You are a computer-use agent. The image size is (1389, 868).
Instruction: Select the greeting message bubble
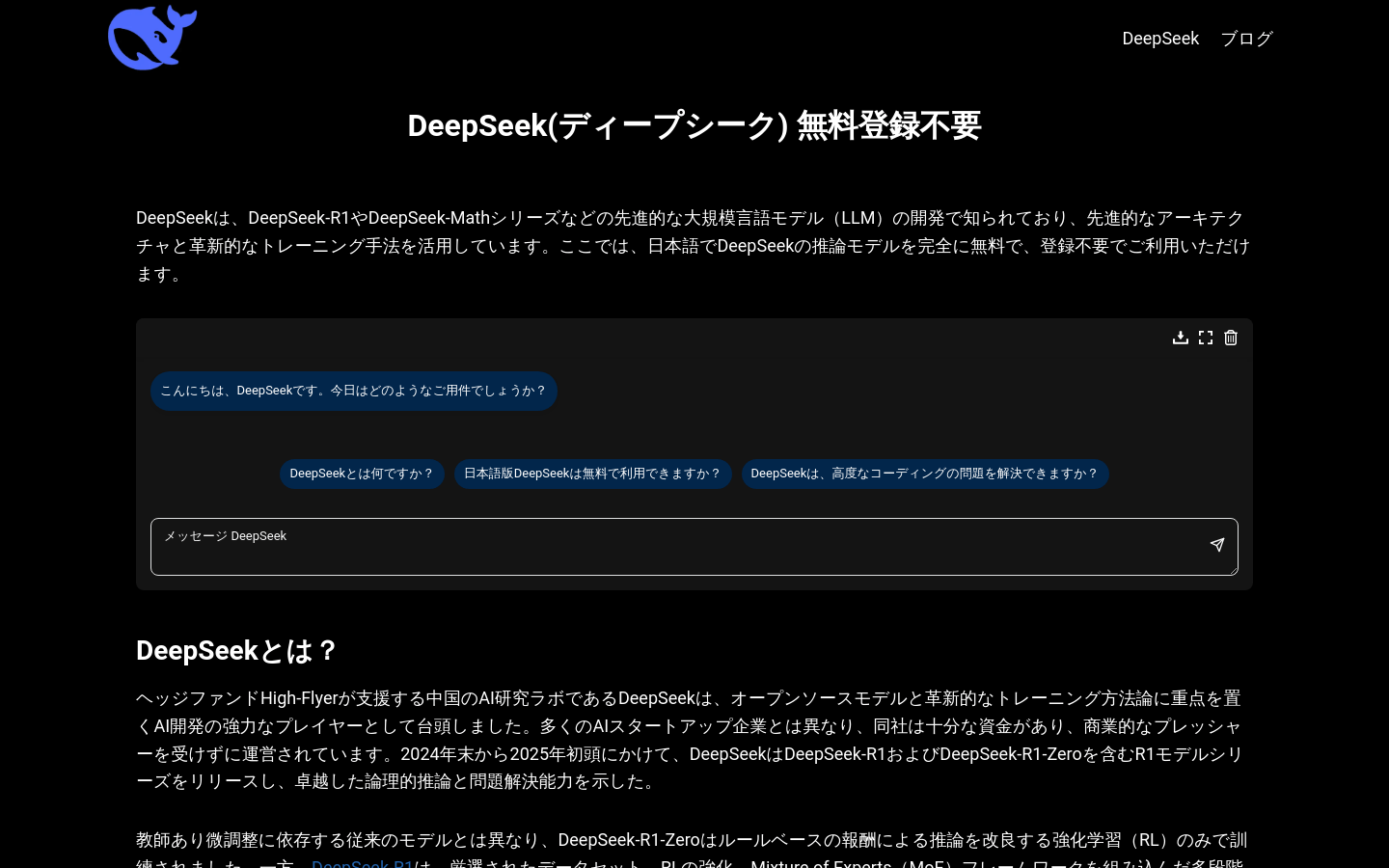353,391
